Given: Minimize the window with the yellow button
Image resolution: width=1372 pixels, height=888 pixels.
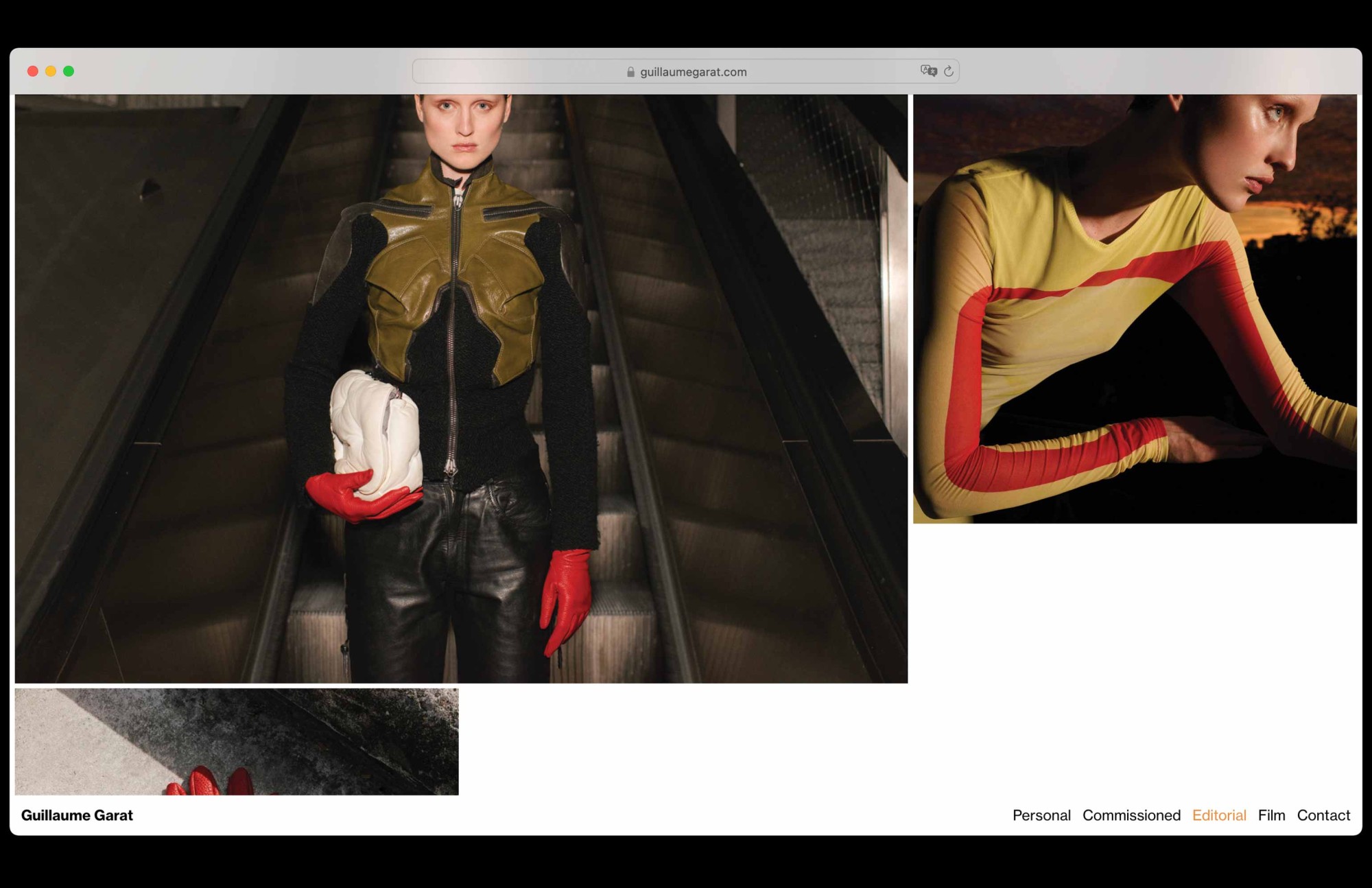Looking at the screenshot, I should tap(51, 71).
